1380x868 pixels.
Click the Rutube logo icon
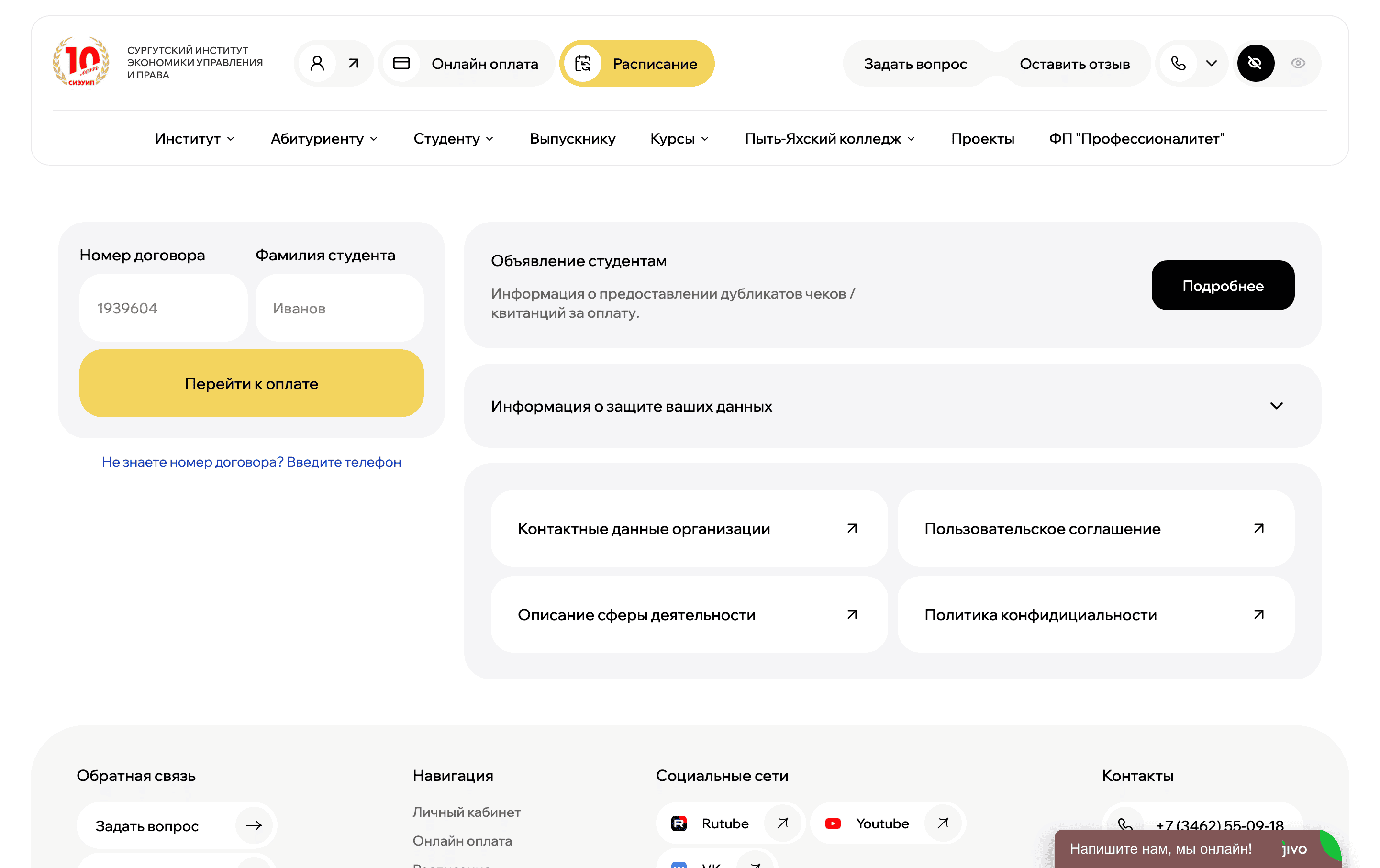[x=679, y=823]
